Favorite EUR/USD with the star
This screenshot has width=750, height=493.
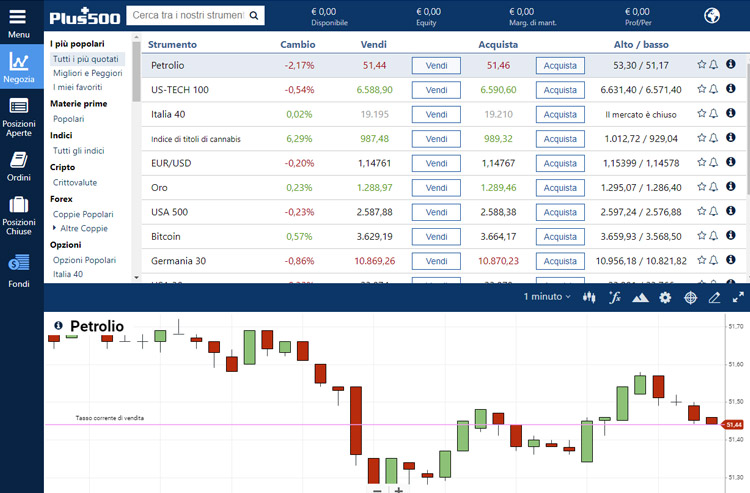[x=701, y=162]
